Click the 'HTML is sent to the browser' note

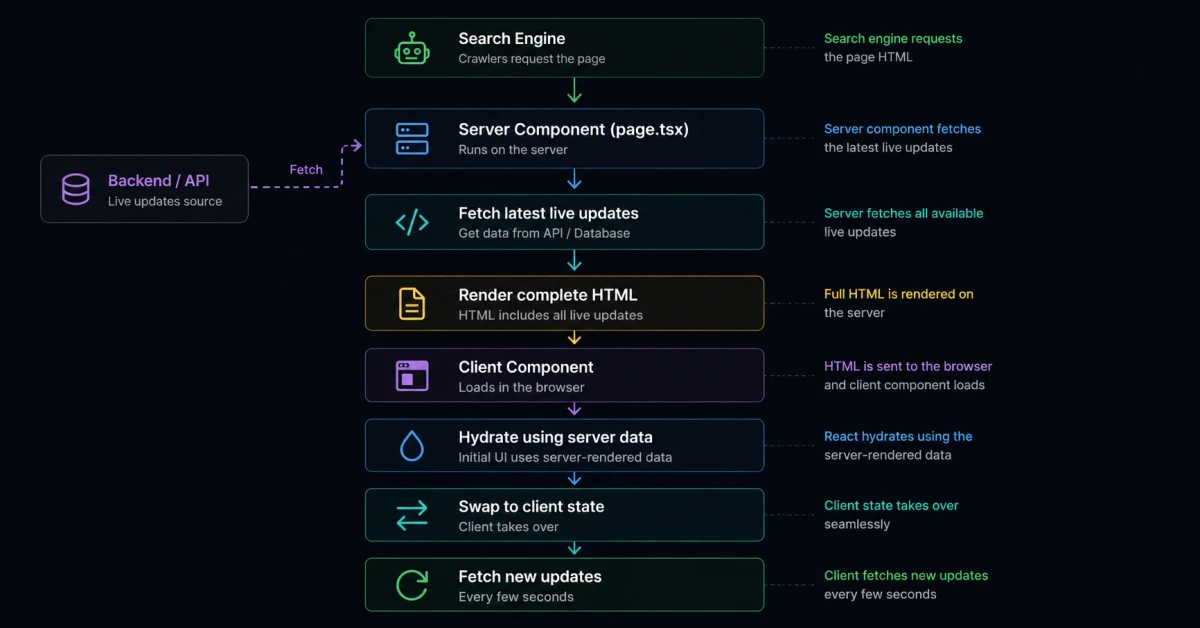[x=908, y=376]
